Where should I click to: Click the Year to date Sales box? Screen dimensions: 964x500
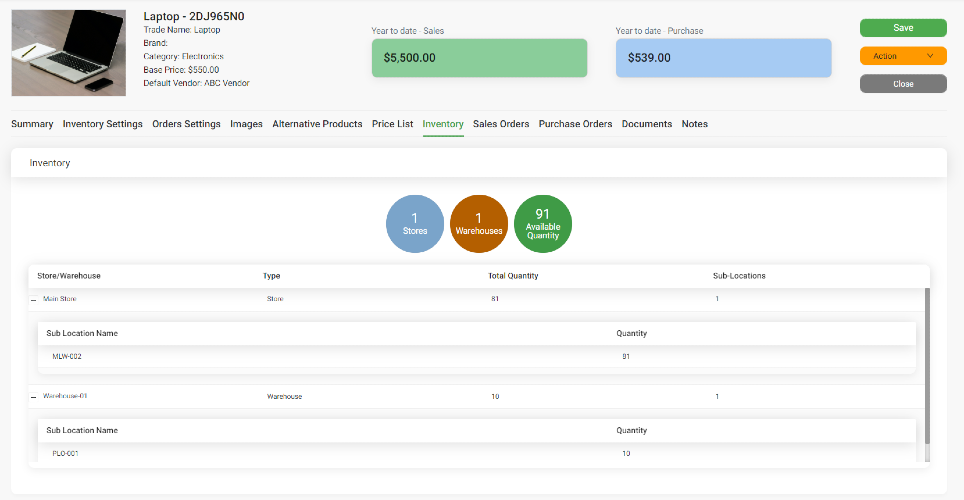coord(480,58)
